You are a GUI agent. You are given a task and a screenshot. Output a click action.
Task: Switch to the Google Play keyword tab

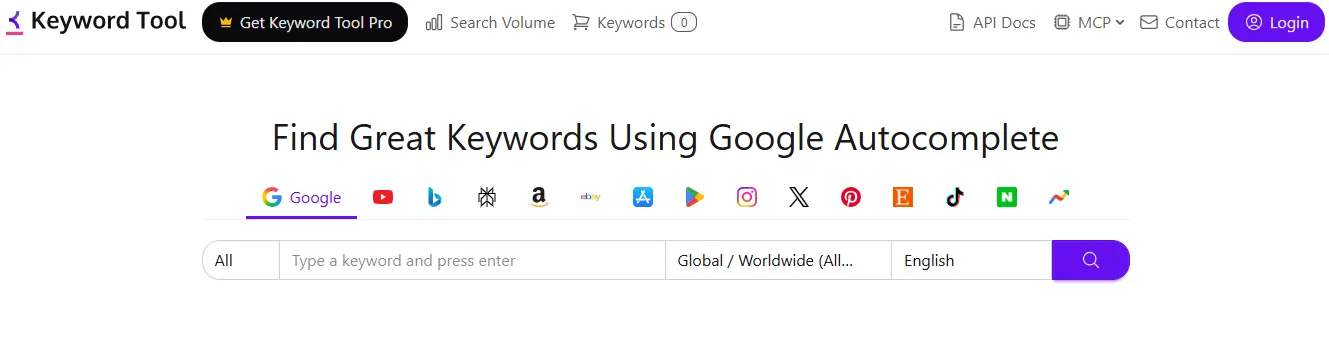point(695,198)
